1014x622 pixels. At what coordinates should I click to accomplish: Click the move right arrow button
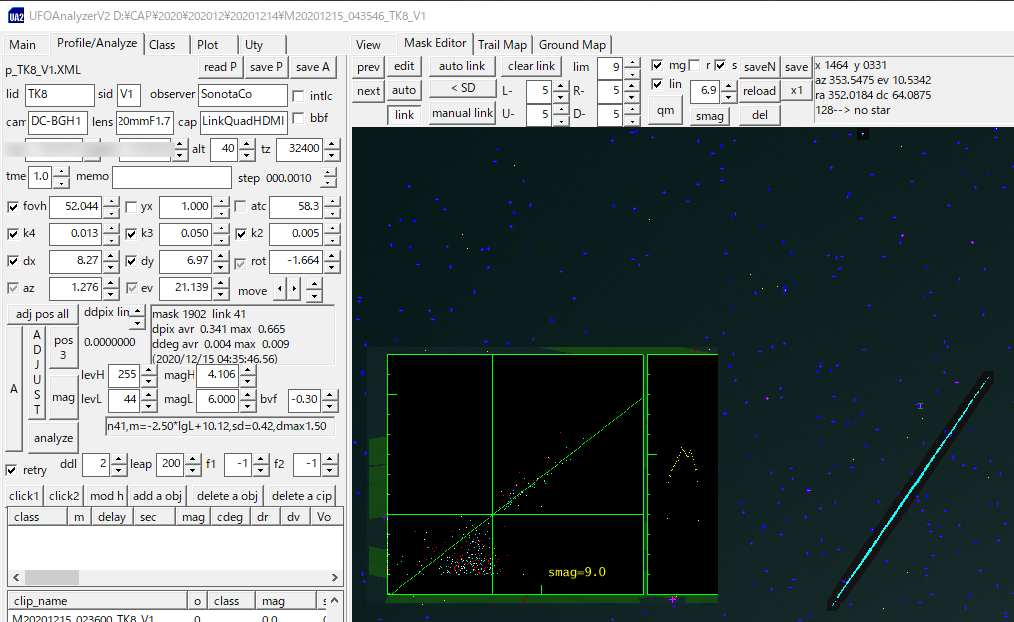pyautogui.click(x=294, y=290)
